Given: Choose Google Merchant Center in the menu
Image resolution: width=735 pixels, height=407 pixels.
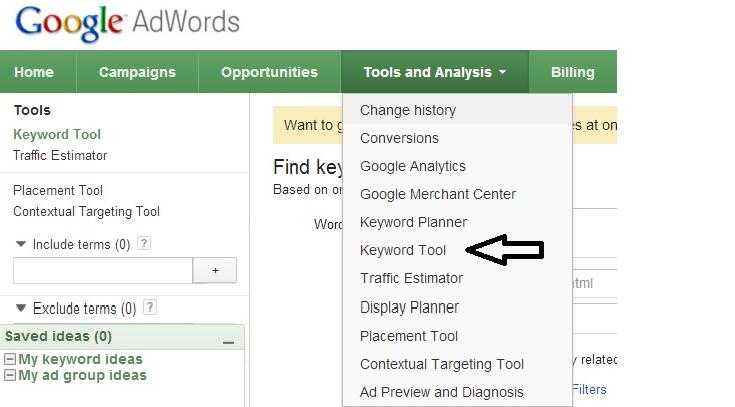Looking at the screenshot, I should click(x=458, y=194).
